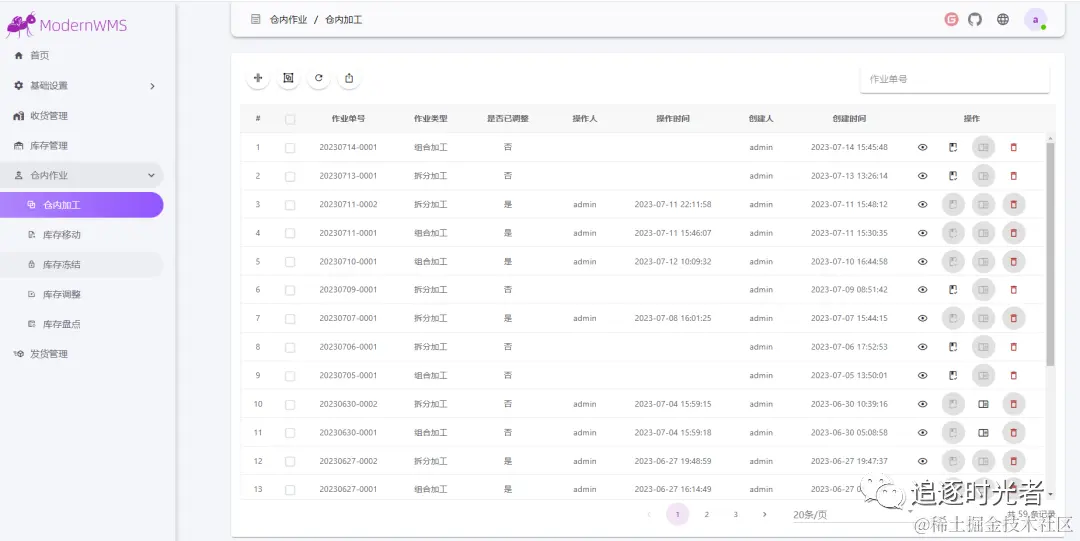Click the plus add-new button in toolbar
This screenshot has width=1080, height=541.
point(258,78)
